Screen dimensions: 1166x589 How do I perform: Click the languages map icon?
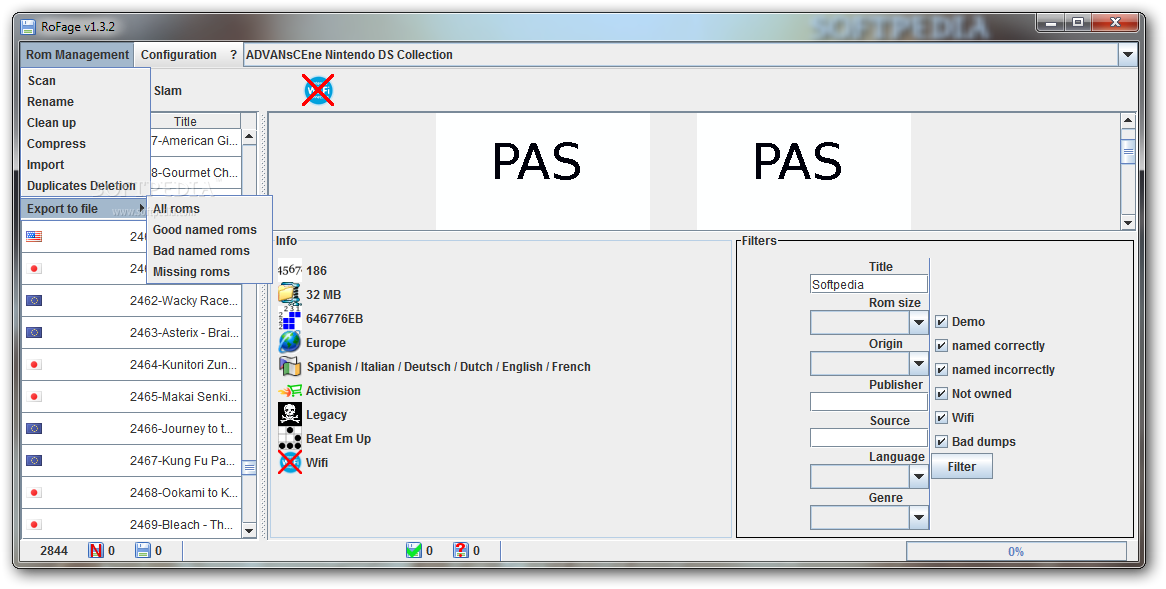coord(289,366)
